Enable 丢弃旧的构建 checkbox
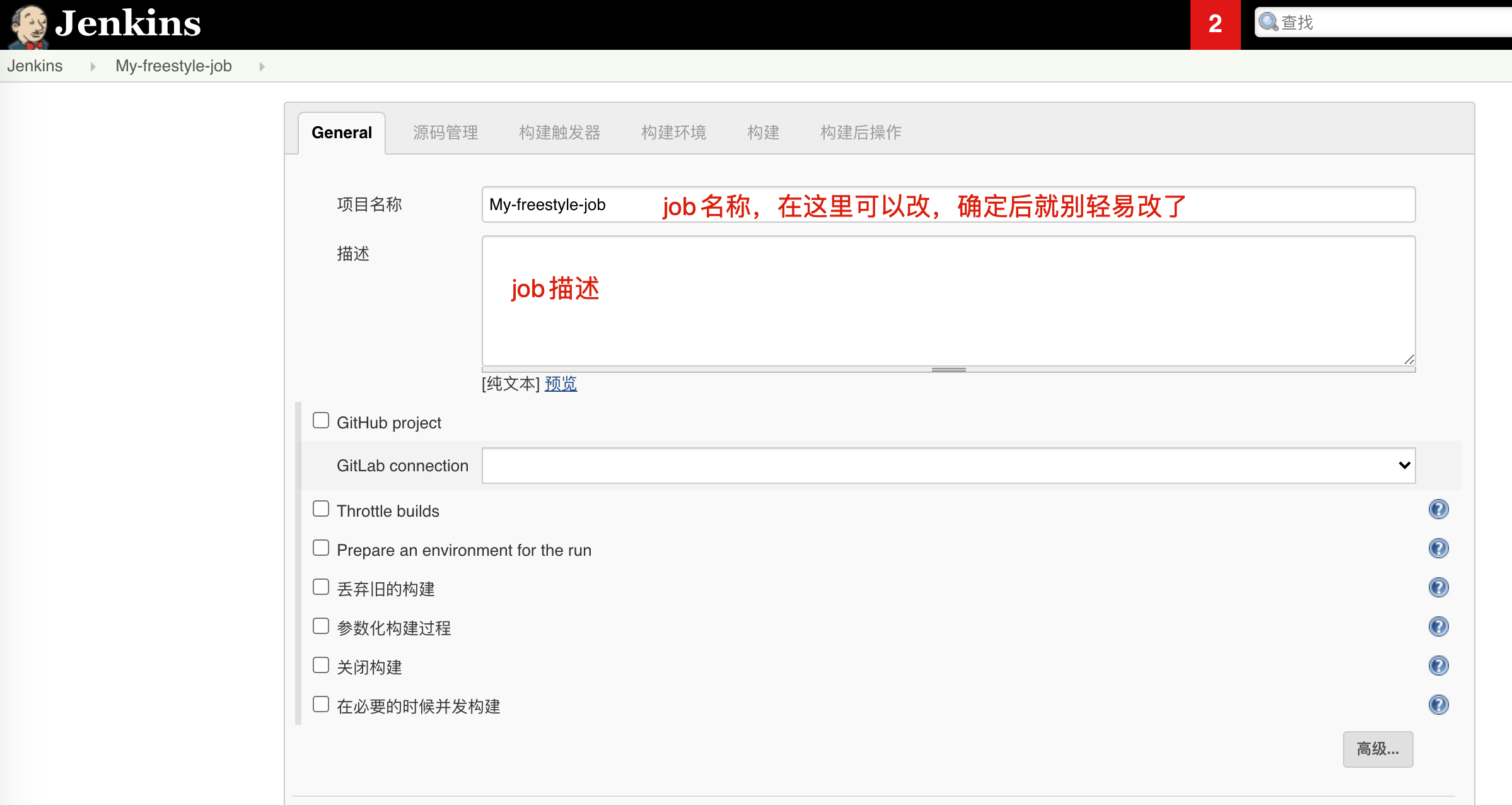The width and height of the screenshot is (1512, 805). [x=321, y=587]
